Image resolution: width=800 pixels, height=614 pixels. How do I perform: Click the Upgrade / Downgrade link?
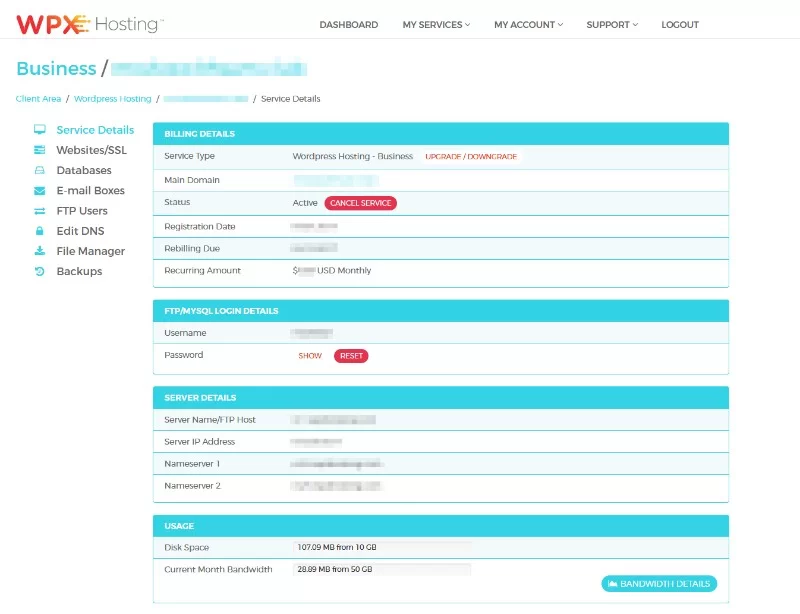click(x=471, y=157)
